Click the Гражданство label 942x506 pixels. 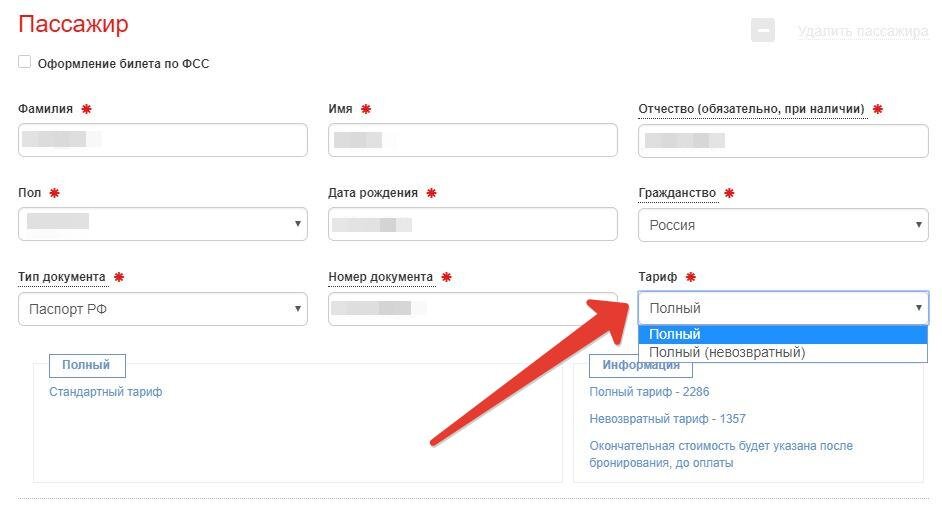coord(677,193)
